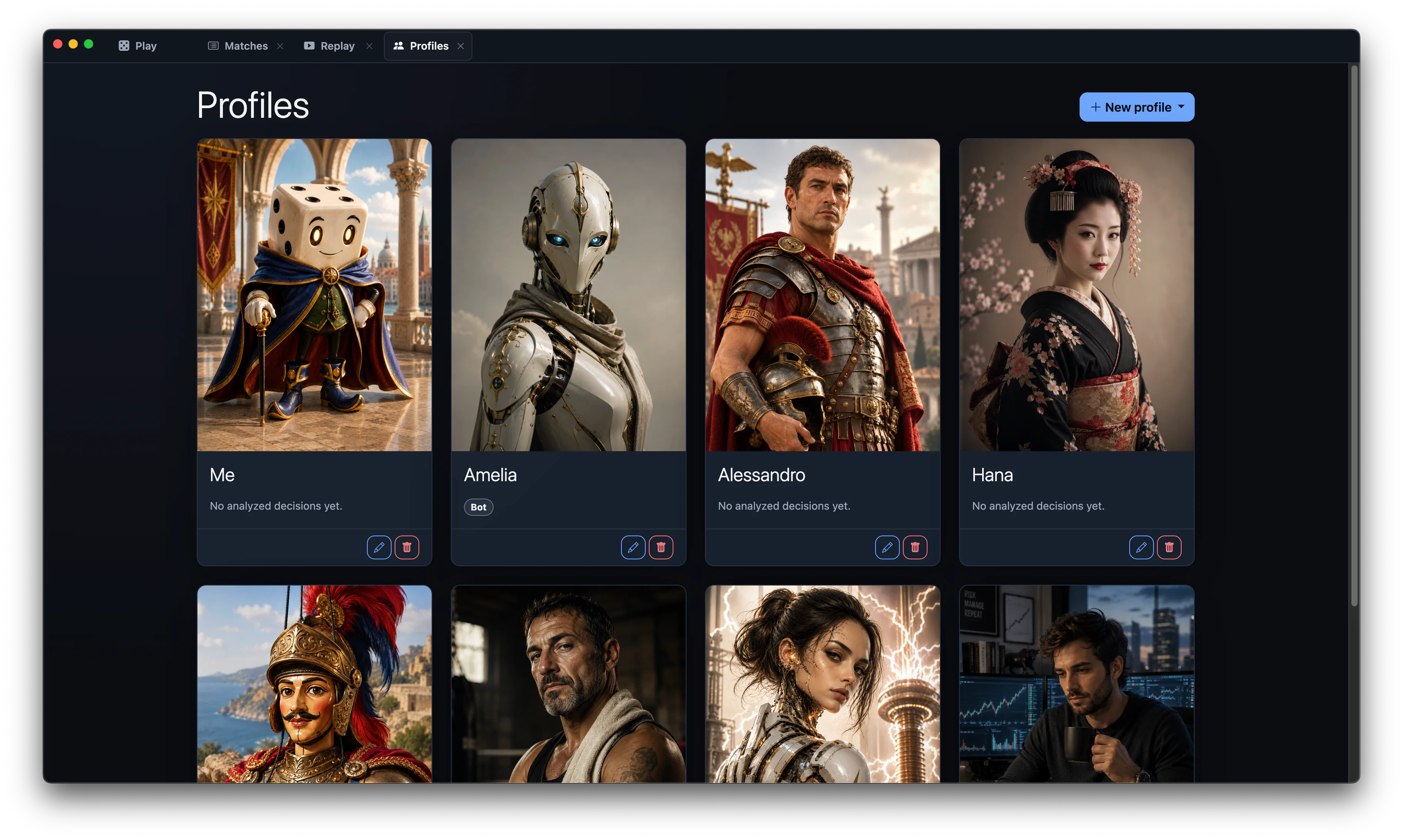The image size is (1403, 840).
Task: Close the Profiles tab
Action: point(461,47)
